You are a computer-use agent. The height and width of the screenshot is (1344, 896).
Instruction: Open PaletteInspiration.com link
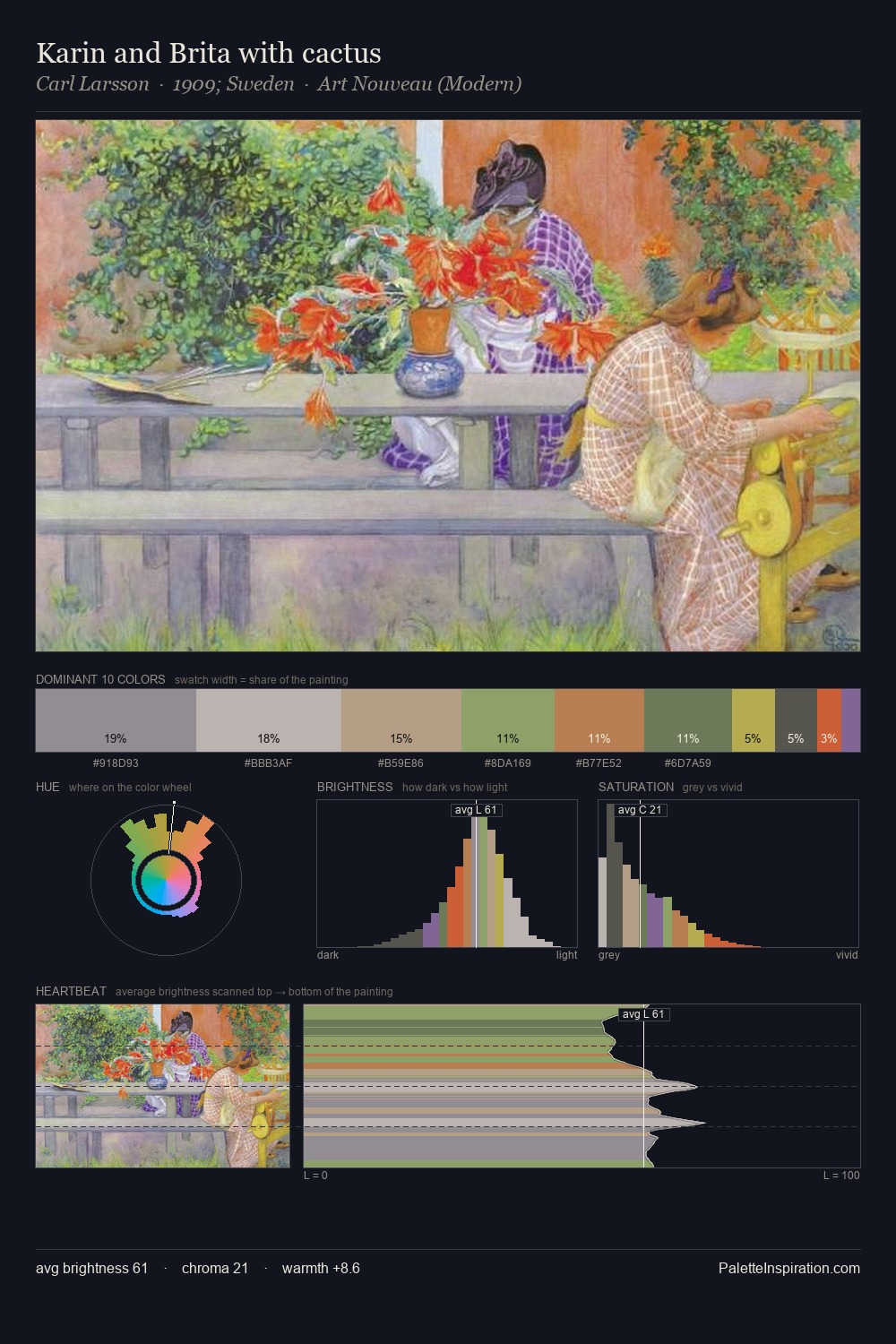[x=788, y=1268]
